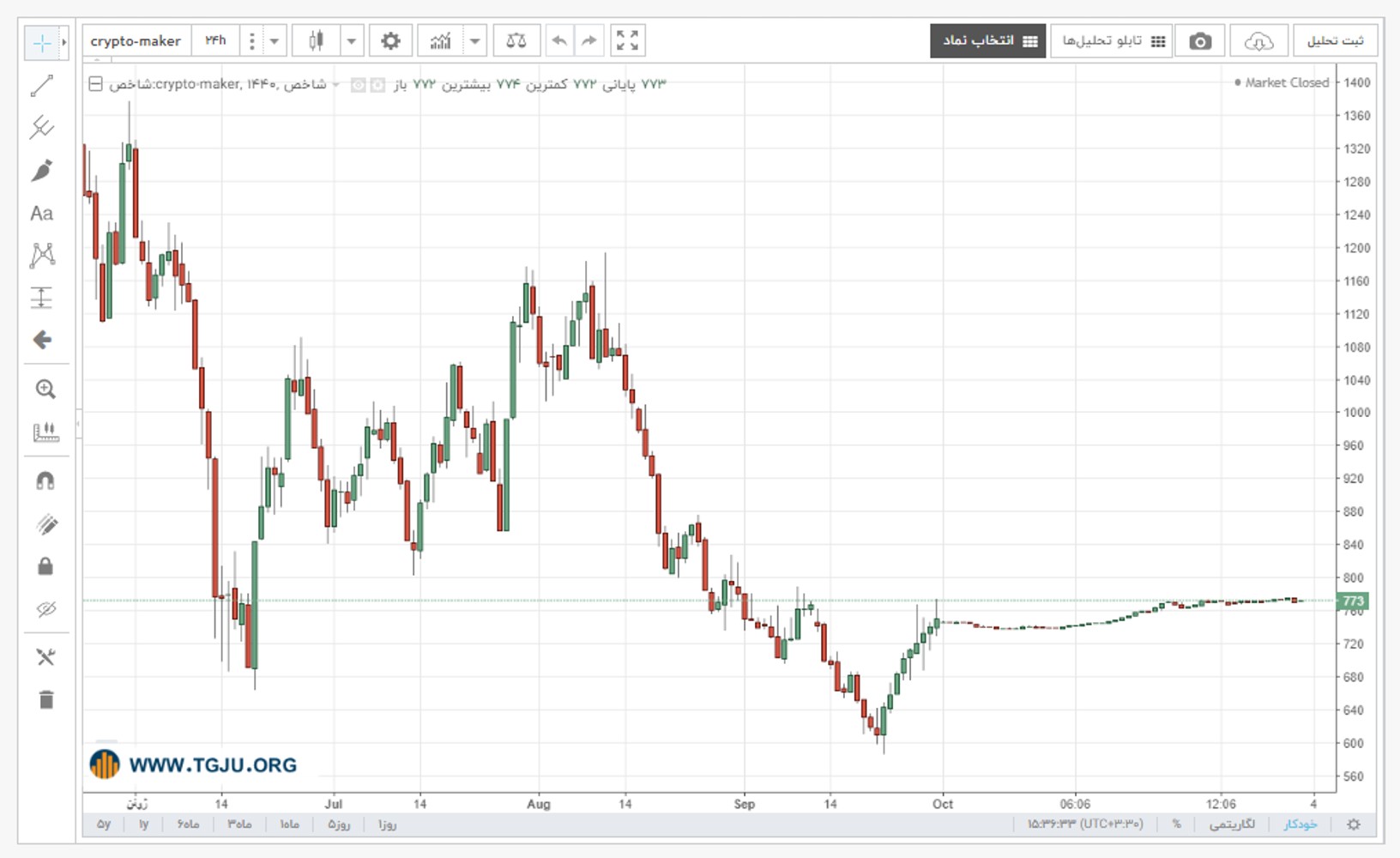Select the trend line drawing tool
This screenshot has height=858, width=1400.
pyautogui.click(x=42, y=86)
